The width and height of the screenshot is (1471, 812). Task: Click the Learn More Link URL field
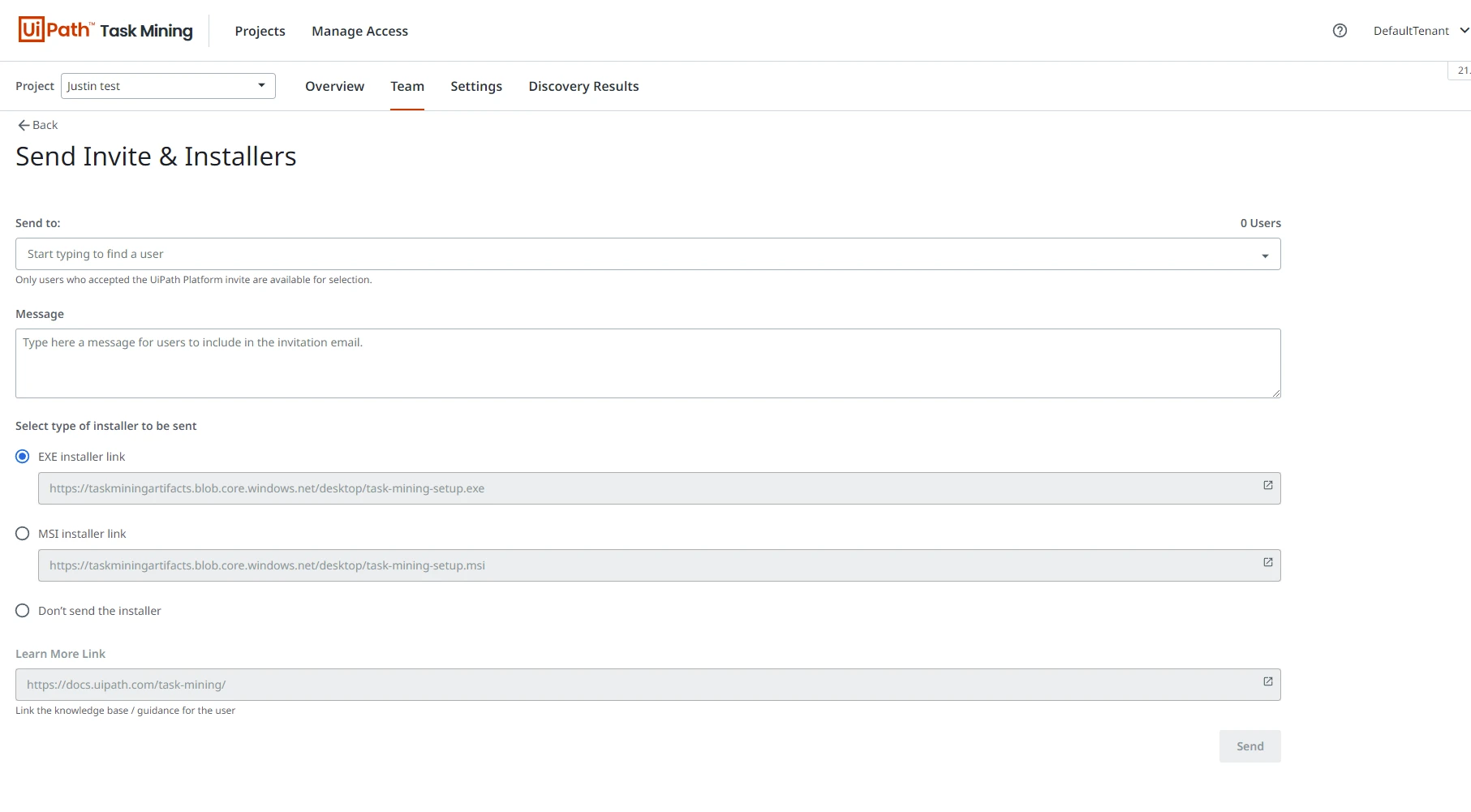[648, 685]
